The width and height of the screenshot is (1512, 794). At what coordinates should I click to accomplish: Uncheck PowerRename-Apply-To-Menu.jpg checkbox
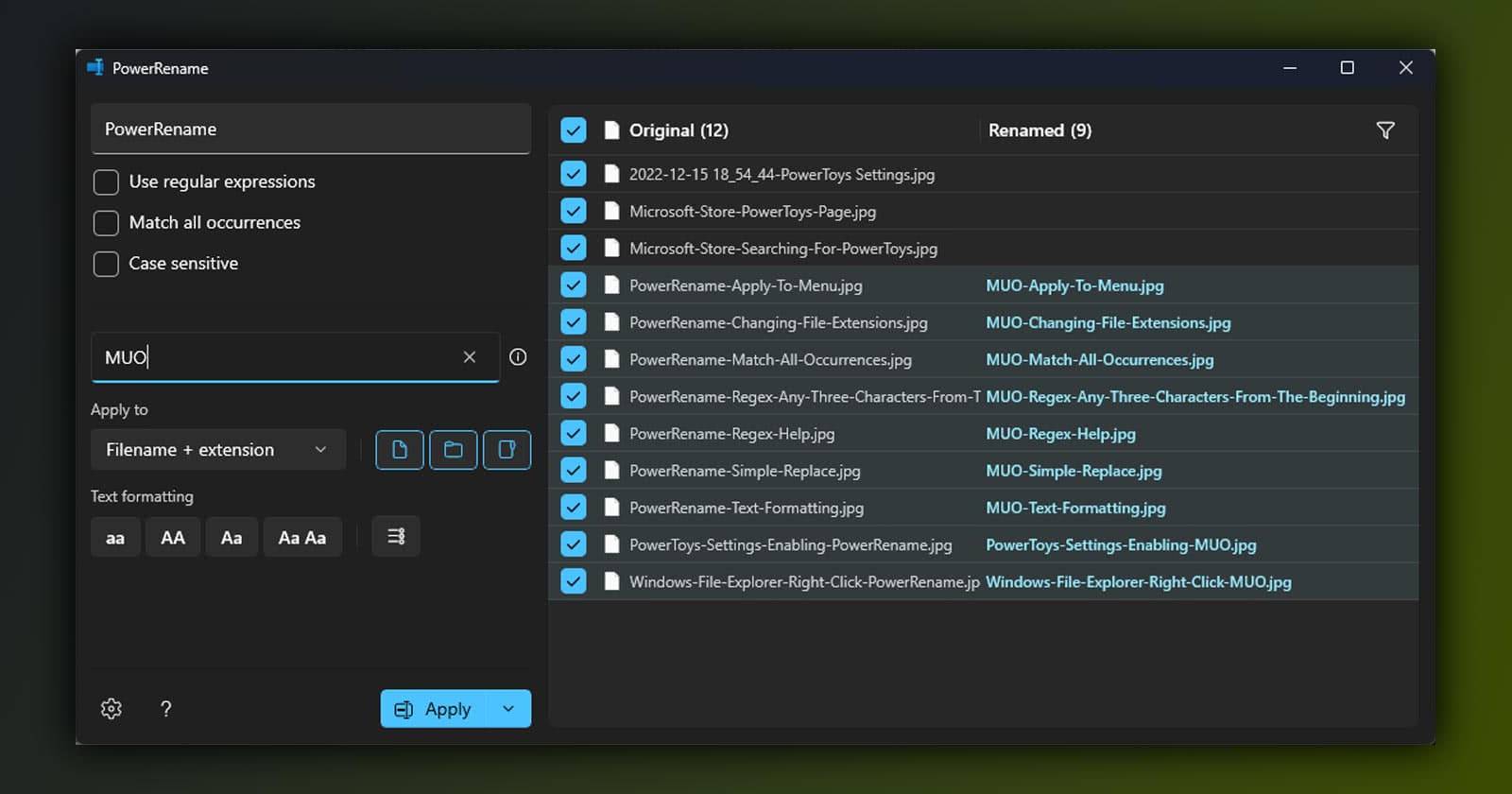574,285
